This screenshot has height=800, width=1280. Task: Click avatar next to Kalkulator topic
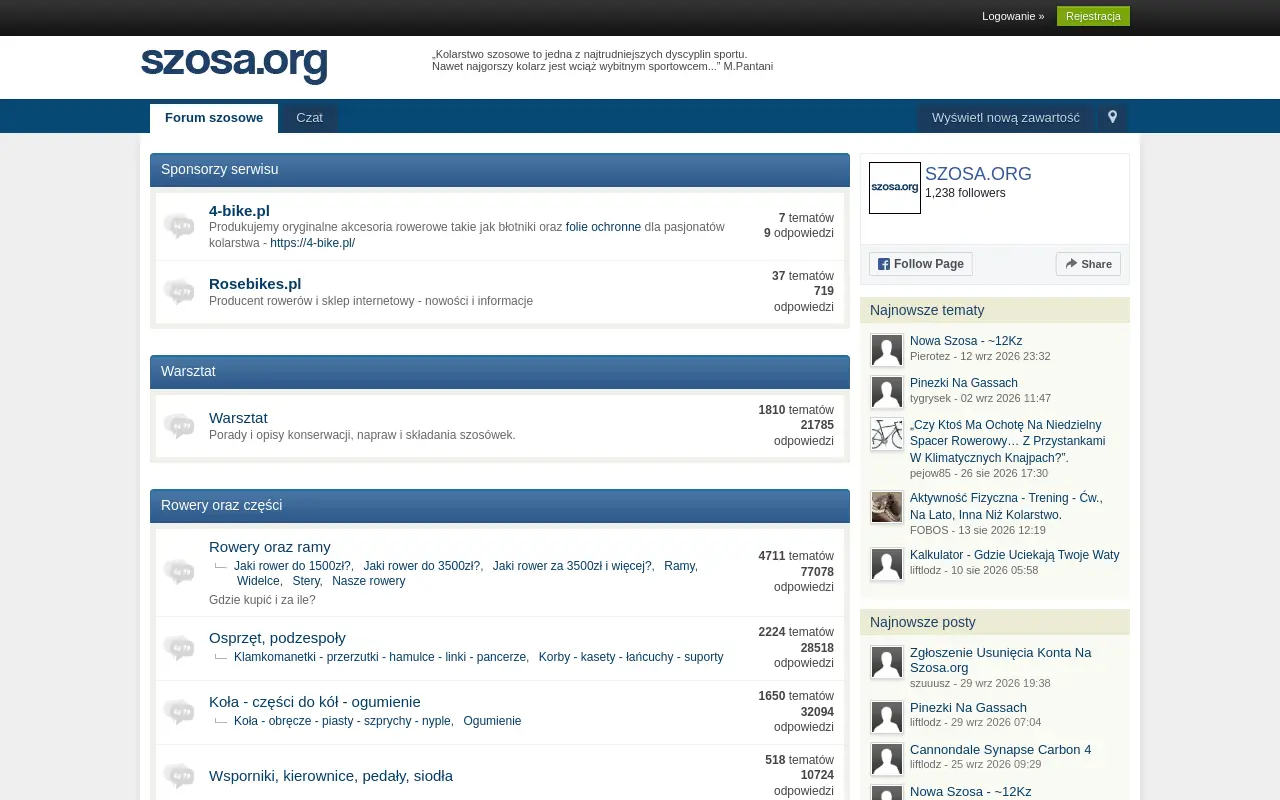click(x=887, y=564)
